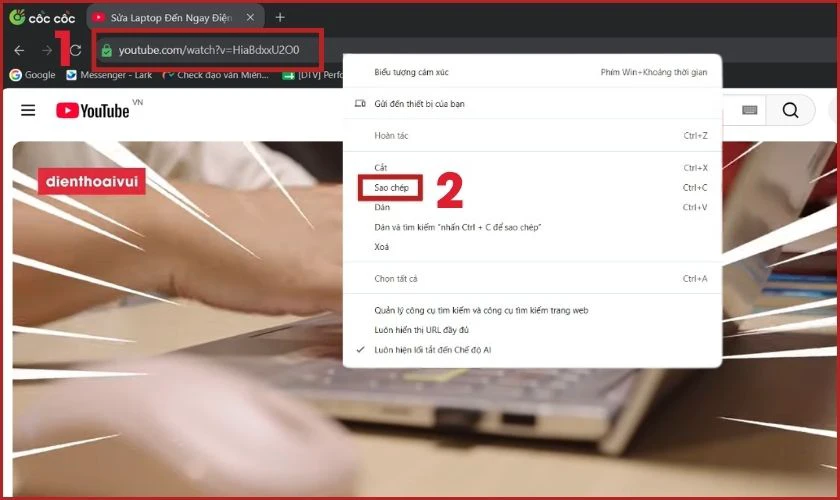Toggle Luôn hiển thị URL đầy đủ
840x500 pixels.
(x=532, y=330)
